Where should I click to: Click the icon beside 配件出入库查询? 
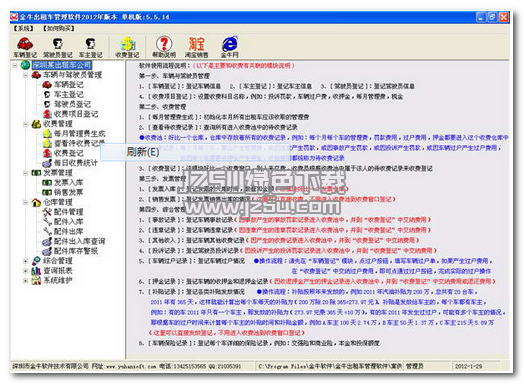[x=47, y=242]
